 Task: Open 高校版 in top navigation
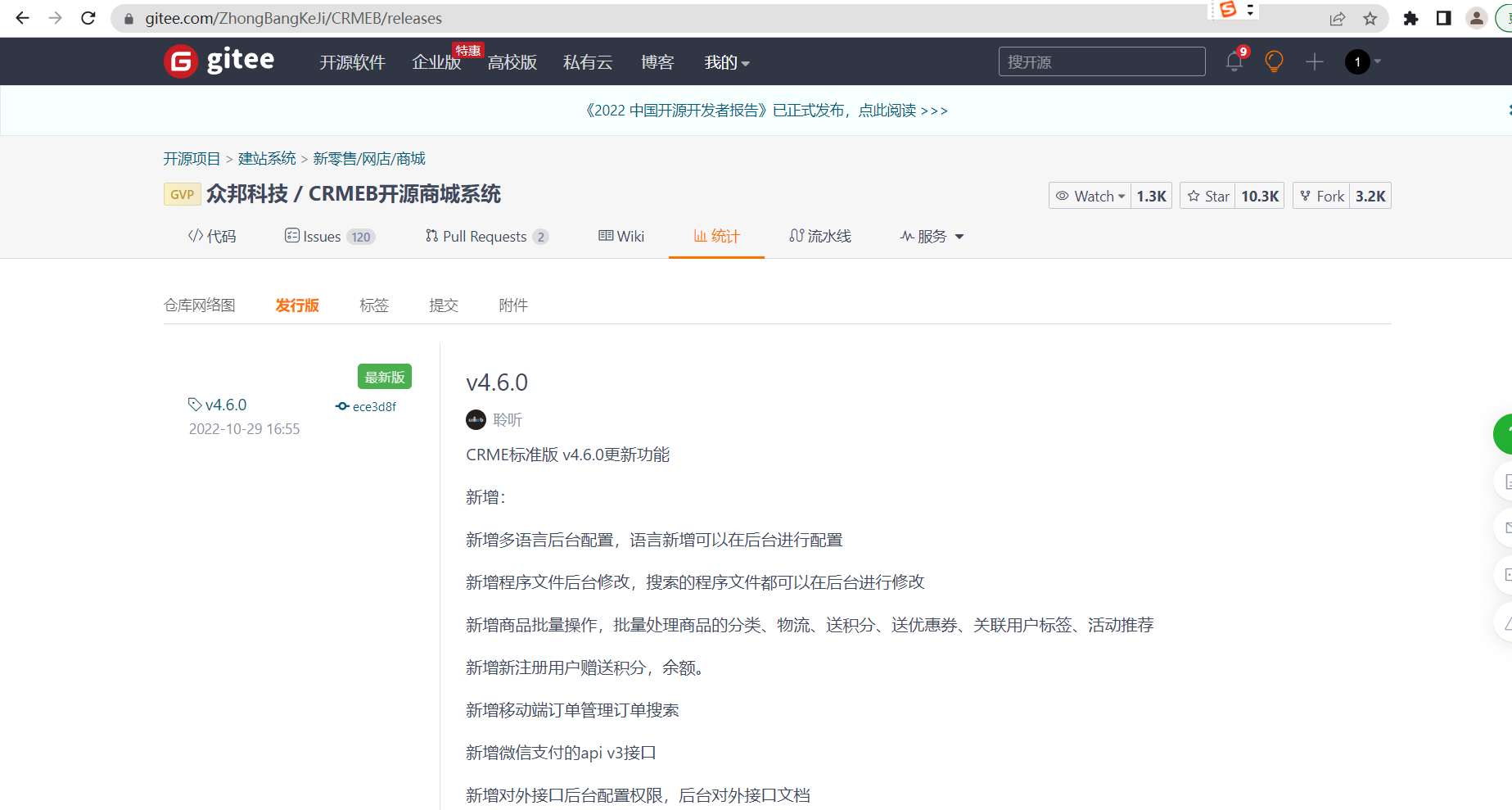click(512, 62)
